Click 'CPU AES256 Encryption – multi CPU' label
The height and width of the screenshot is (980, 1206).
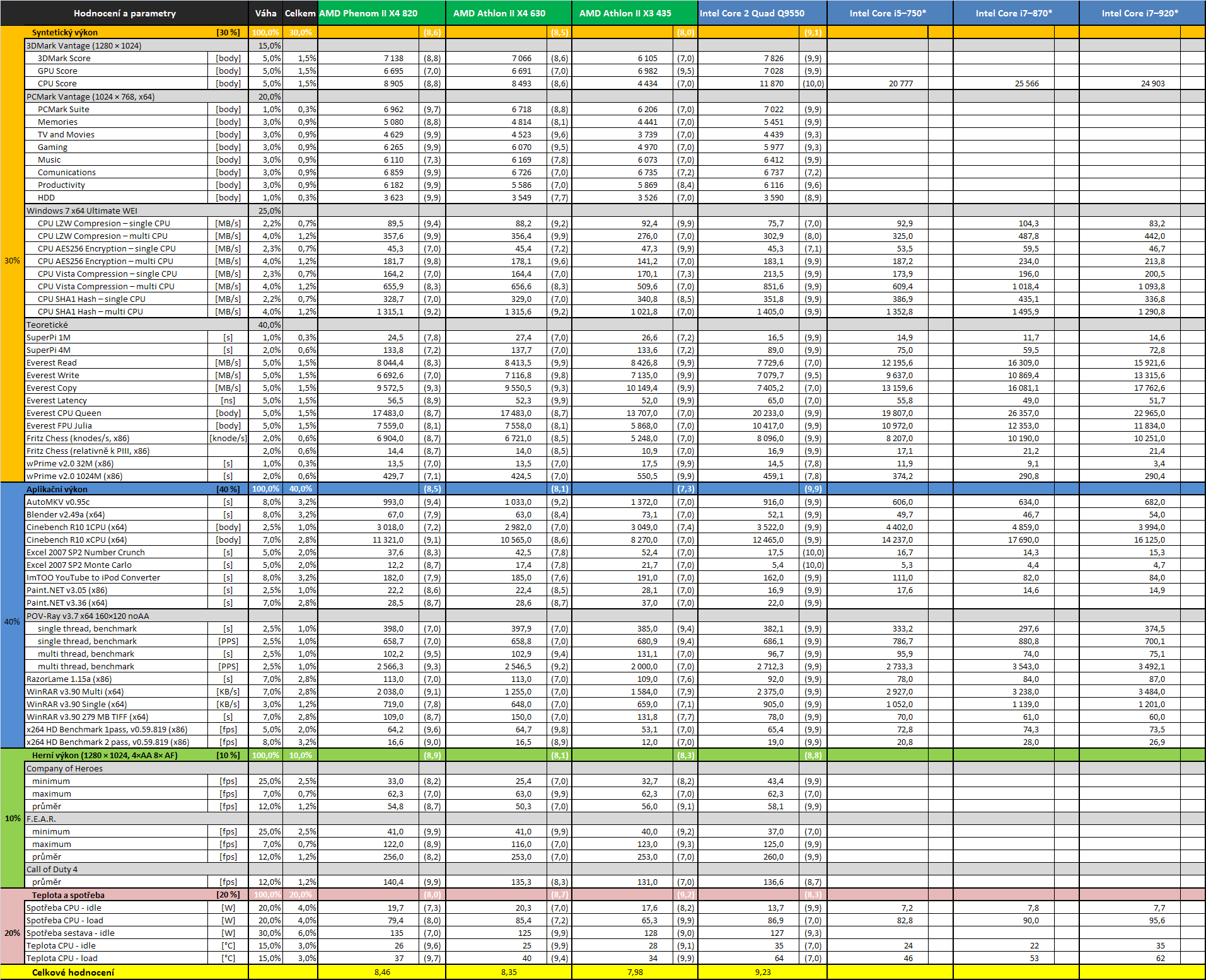point(105,261)
